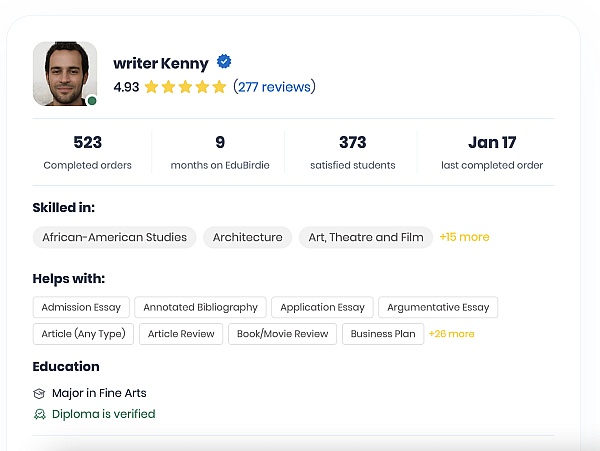
Task: Click the graduation cap icon beside Major in Fine Arts
Action: [39, 394]
